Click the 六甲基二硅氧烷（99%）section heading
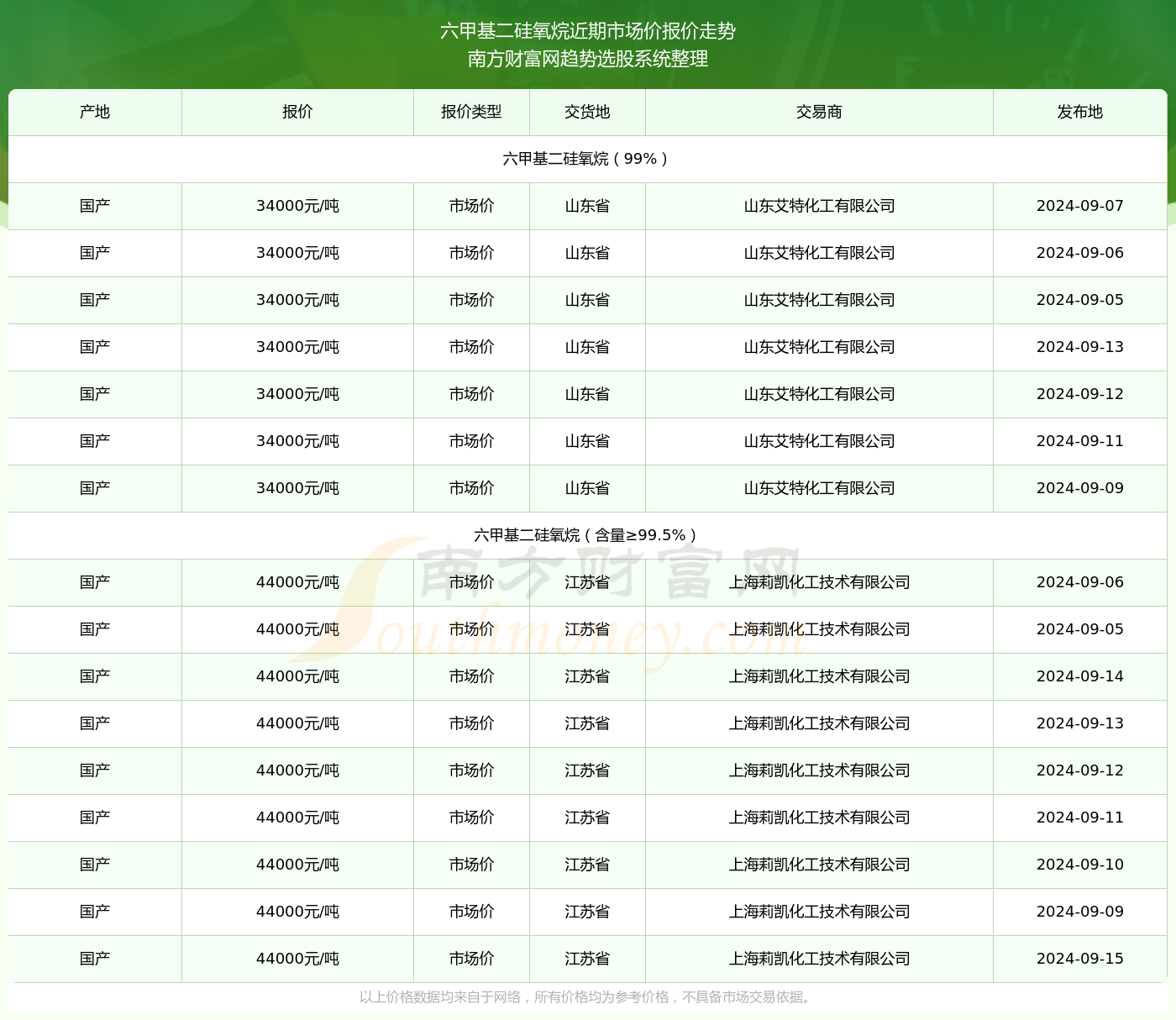This screenshot has height=1020, width=1176. click(587, 159)
